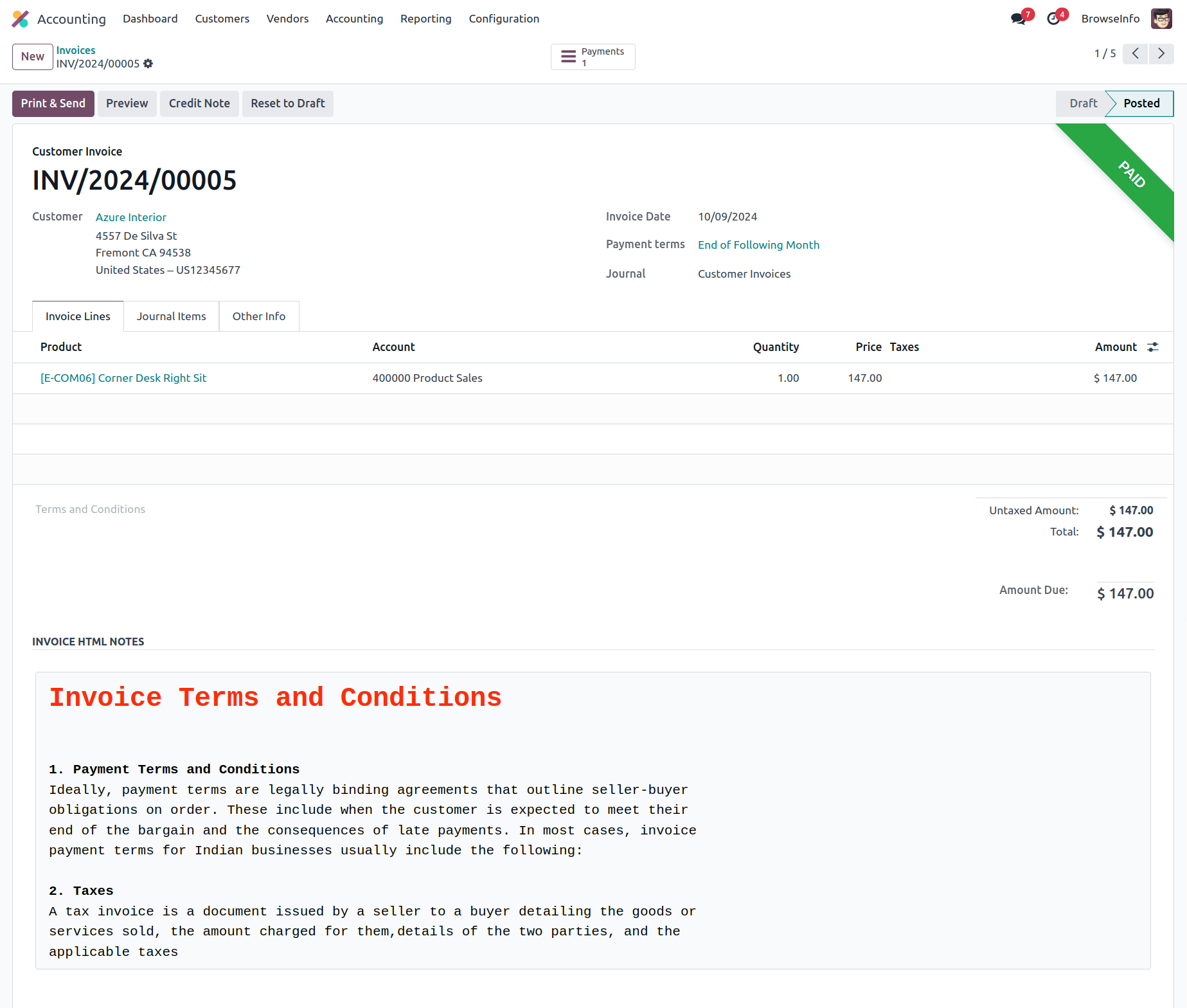
Task: Go to the next invoice record
Action: 1161,53
